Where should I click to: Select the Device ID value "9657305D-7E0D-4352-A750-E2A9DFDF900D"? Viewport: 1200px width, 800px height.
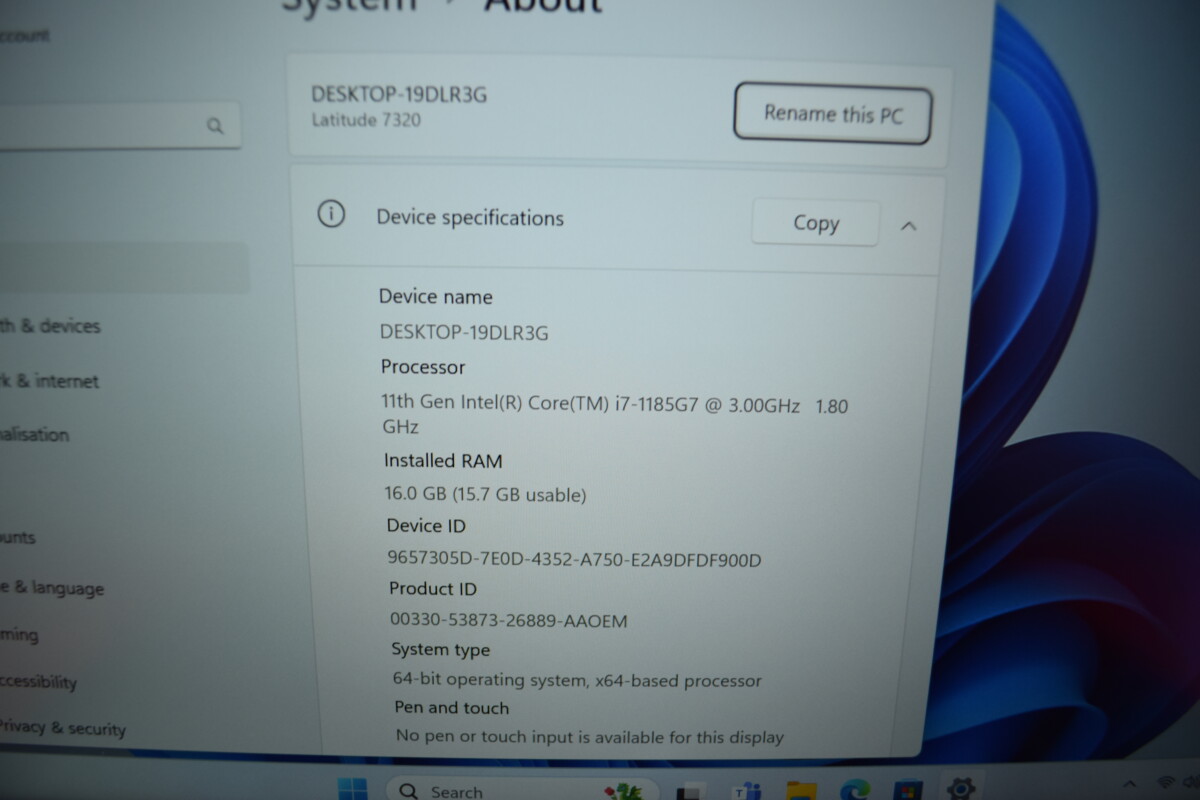[x=574, y=559]
